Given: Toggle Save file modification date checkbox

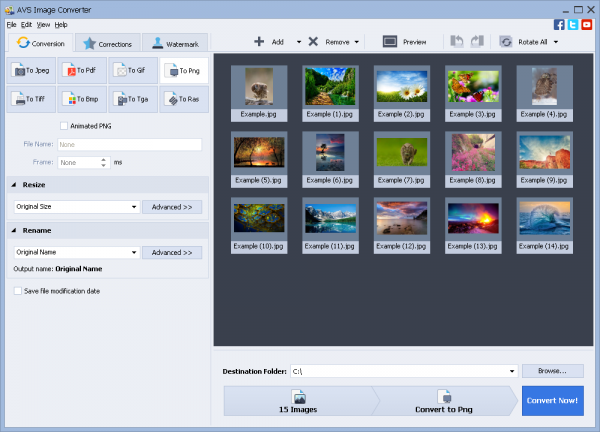Looking at the screenshot, I should click(x=18, y=291).
